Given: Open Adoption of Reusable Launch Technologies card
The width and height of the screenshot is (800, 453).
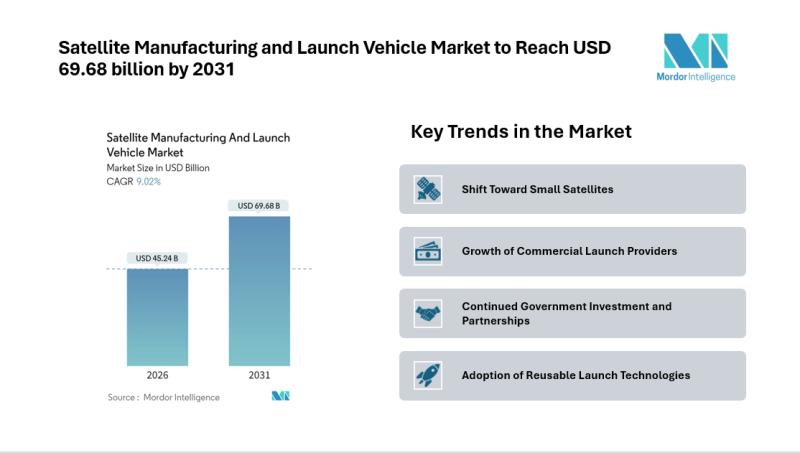Looking at the screenshot, I should [572, 375].
